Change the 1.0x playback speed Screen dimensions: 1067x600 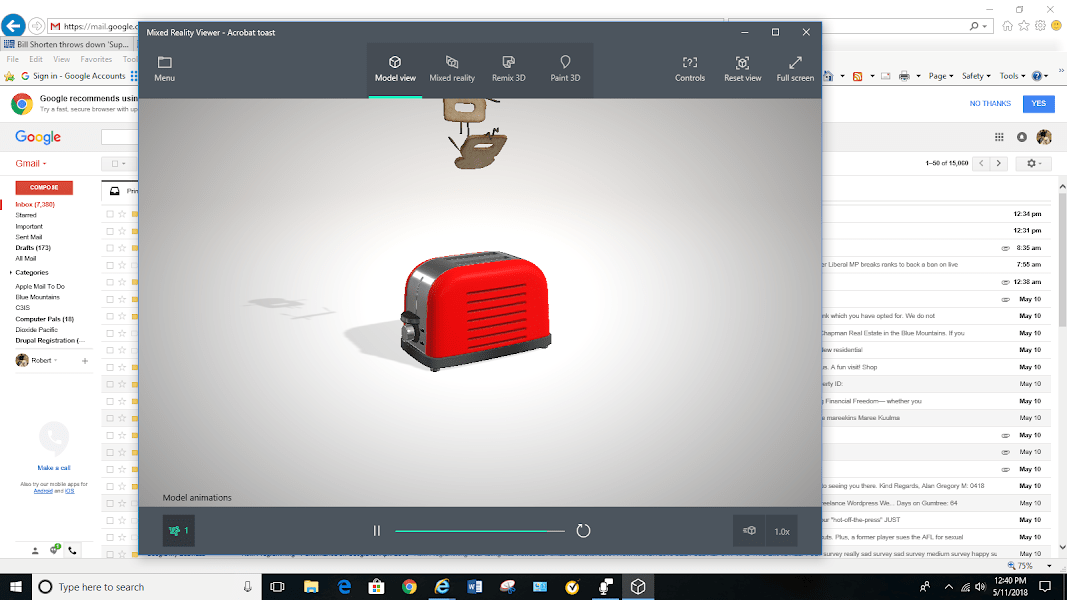coord(782,531)
